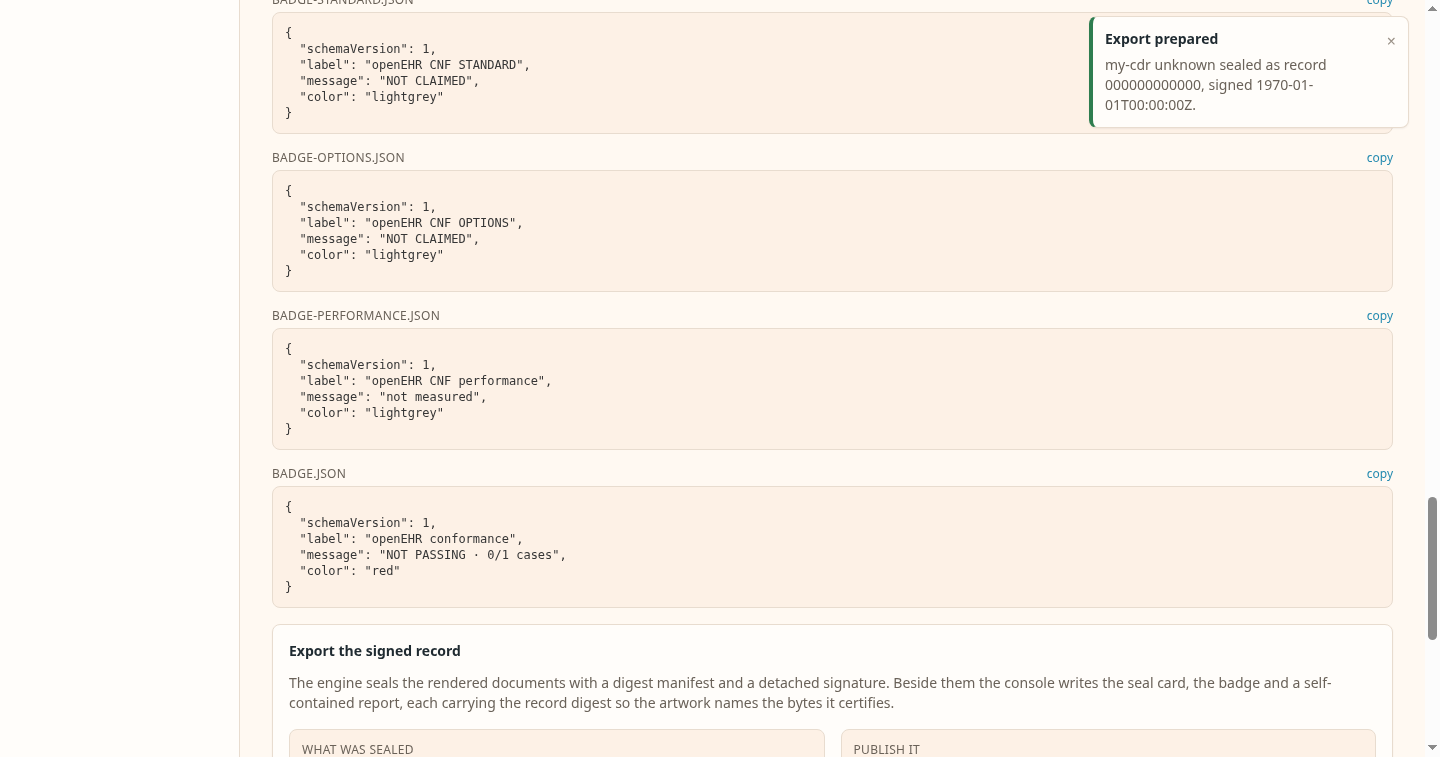The height and width of the screenshot is (757, 1440).
Task: Click the "WHAT WAS SEALED" panel heading
Action: [357, 749]
